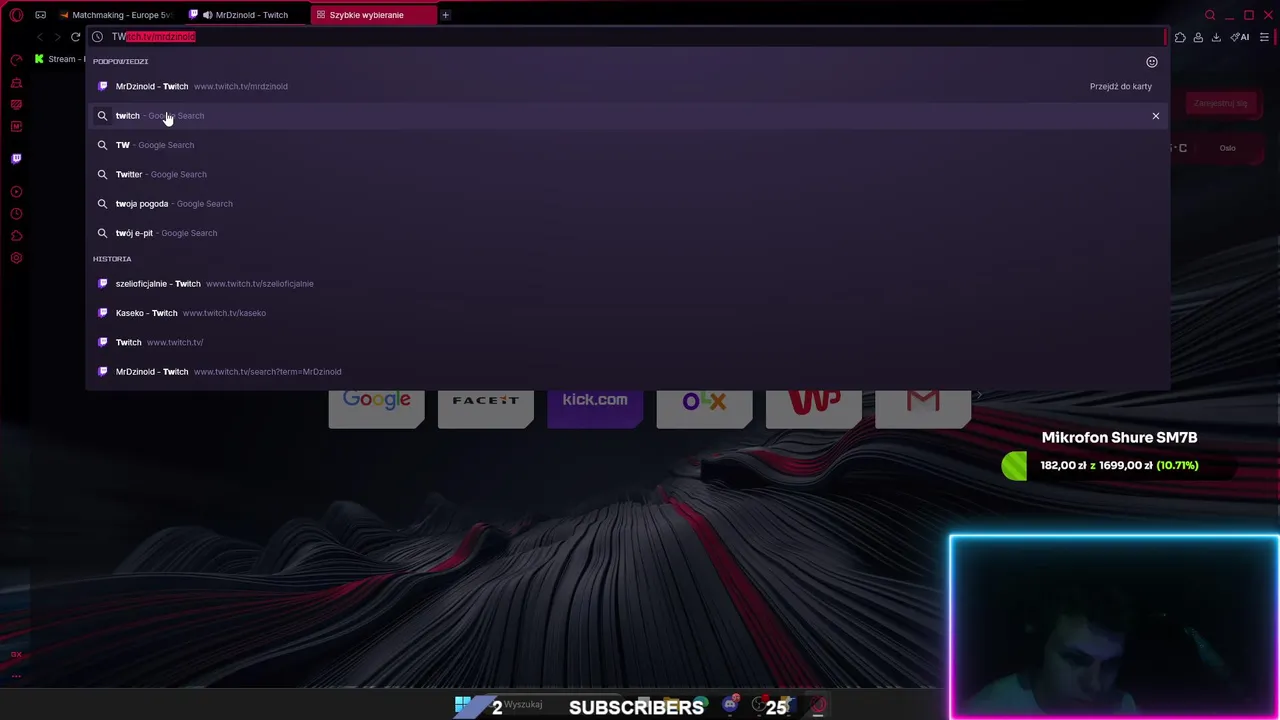Remove the twitch suggestion with X

pos(1155,116)
